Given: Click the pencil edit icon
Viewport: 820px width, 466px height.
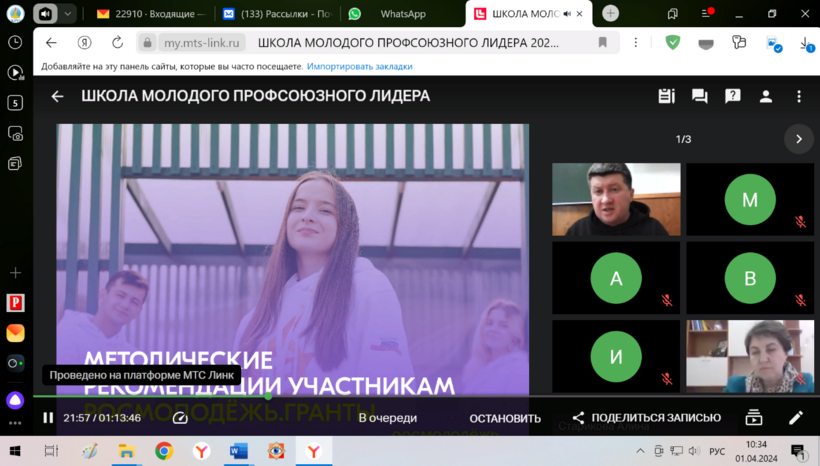Looking at the screenshot, I should click(795, 417).
